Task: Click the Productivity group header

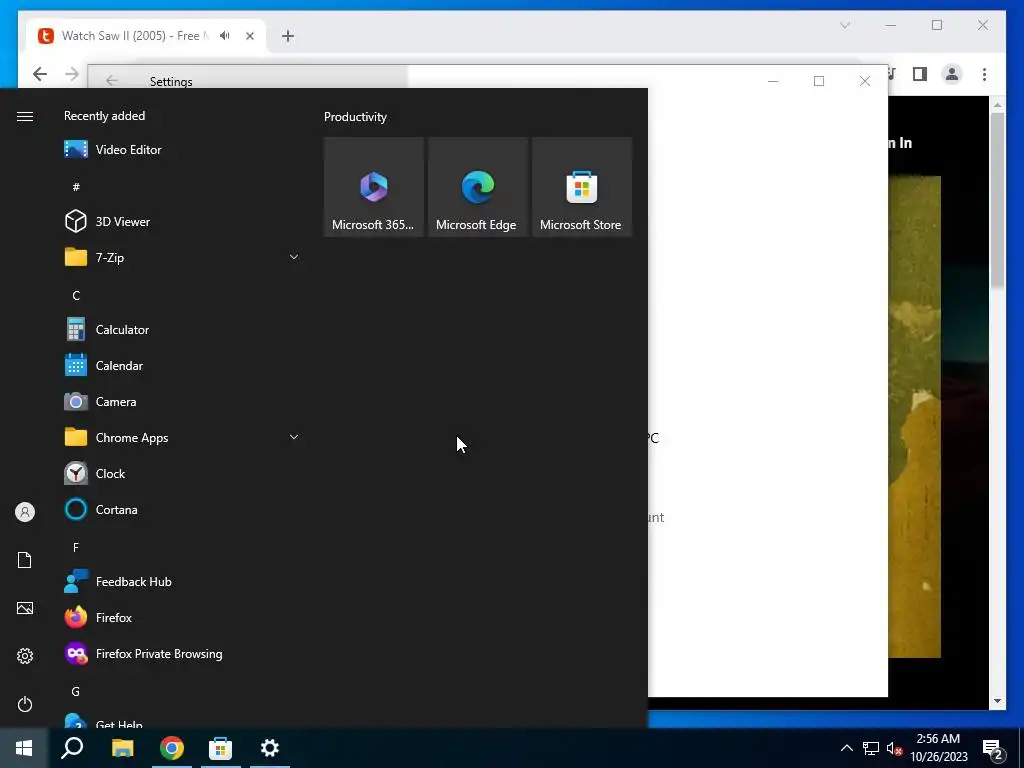Action: coord(355,117)
